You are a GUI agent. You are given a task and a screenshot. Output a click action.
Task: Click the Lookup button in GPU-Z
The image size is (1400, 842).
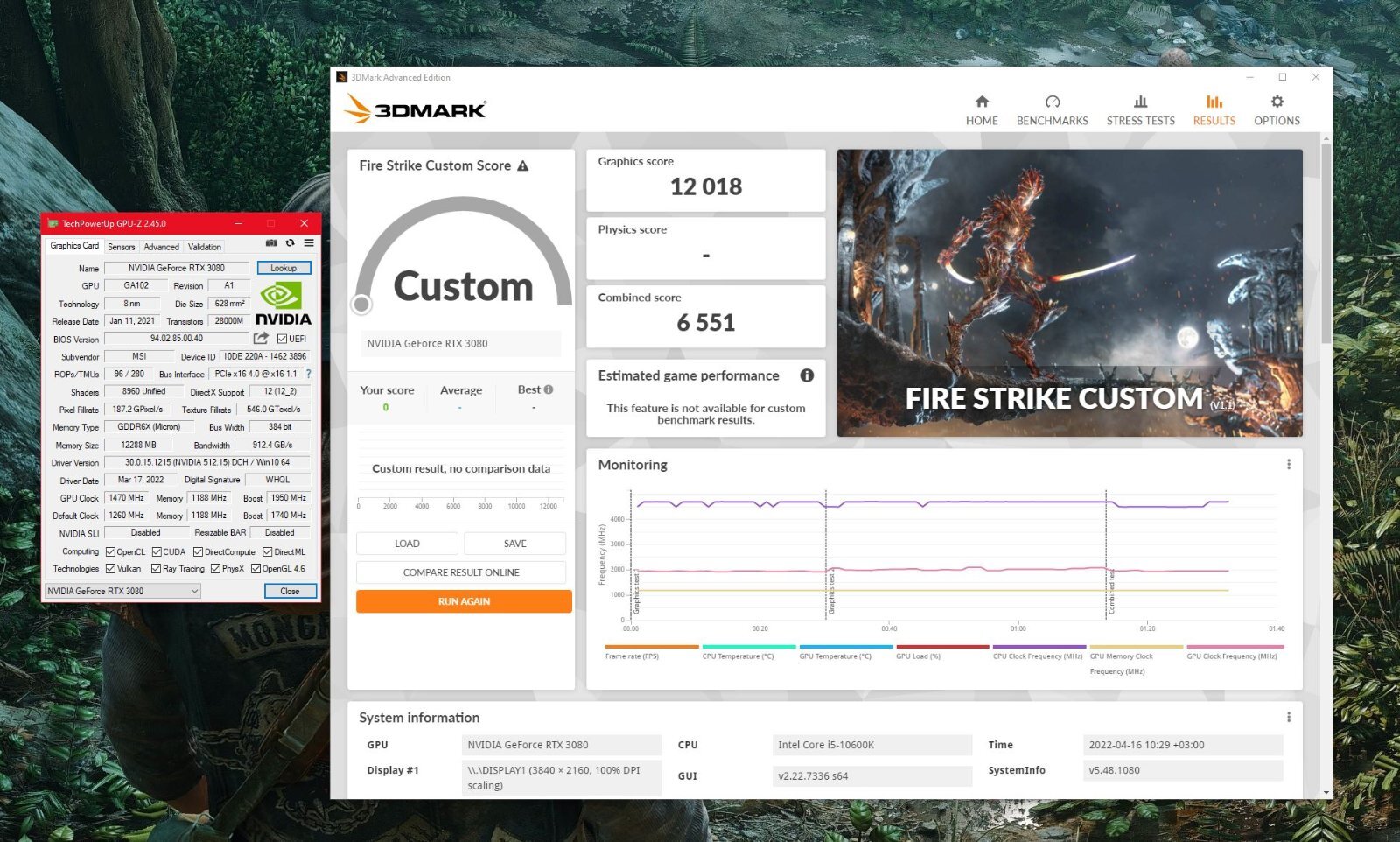[x=283, y=268]
